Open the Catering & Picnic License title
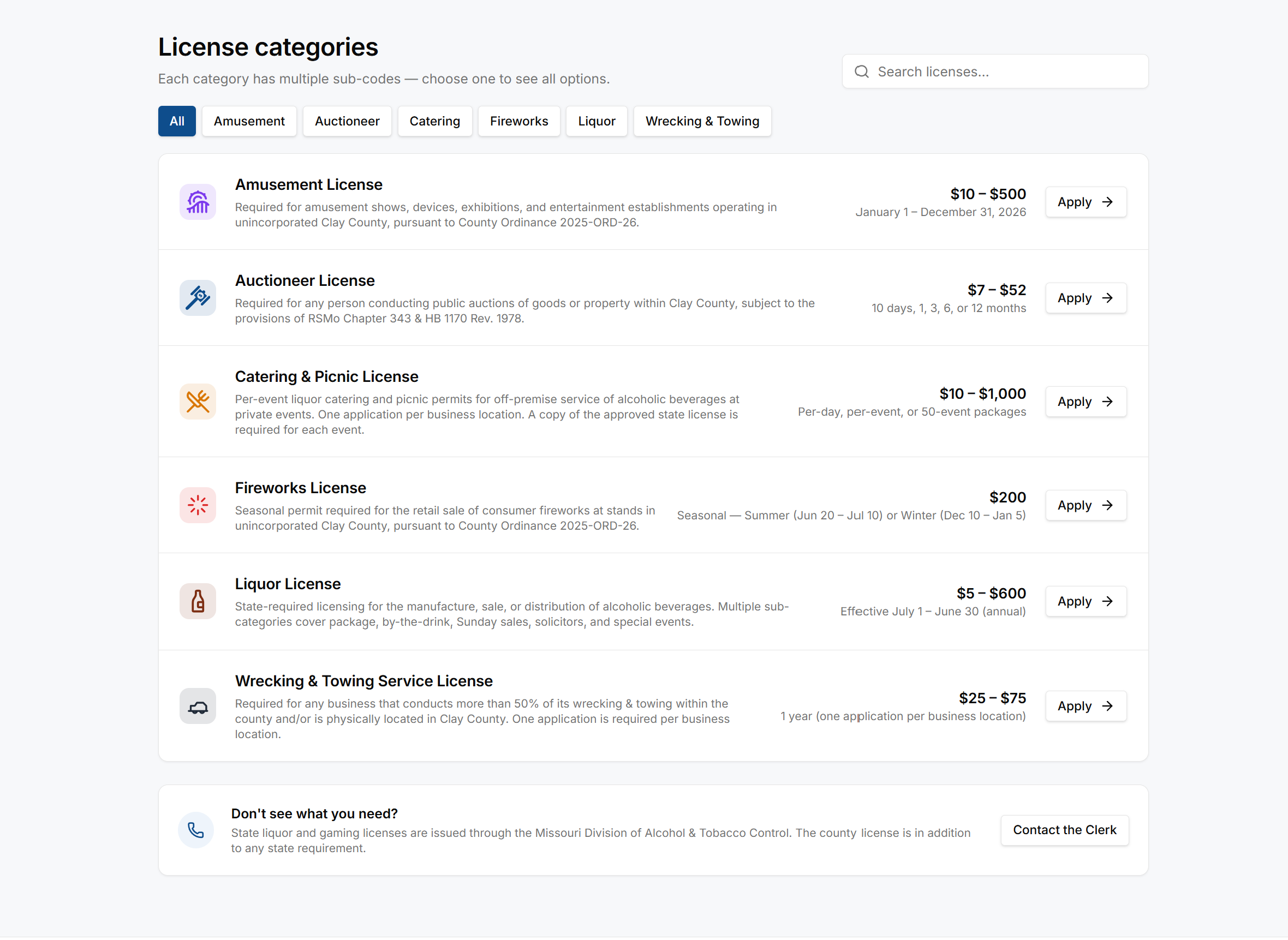 (x=327, y=376)
